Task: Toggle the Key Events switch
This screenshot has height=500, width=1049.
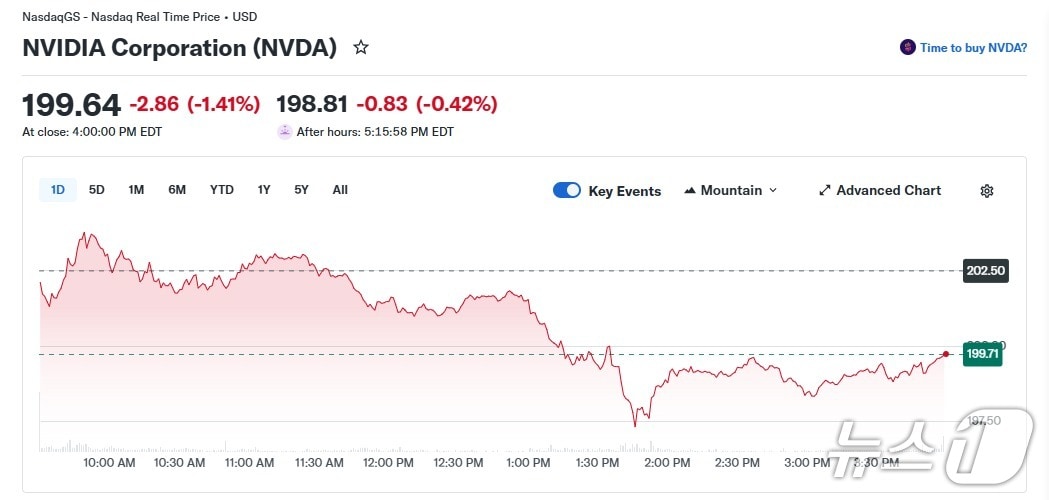Action: click(x=567, y=190)
